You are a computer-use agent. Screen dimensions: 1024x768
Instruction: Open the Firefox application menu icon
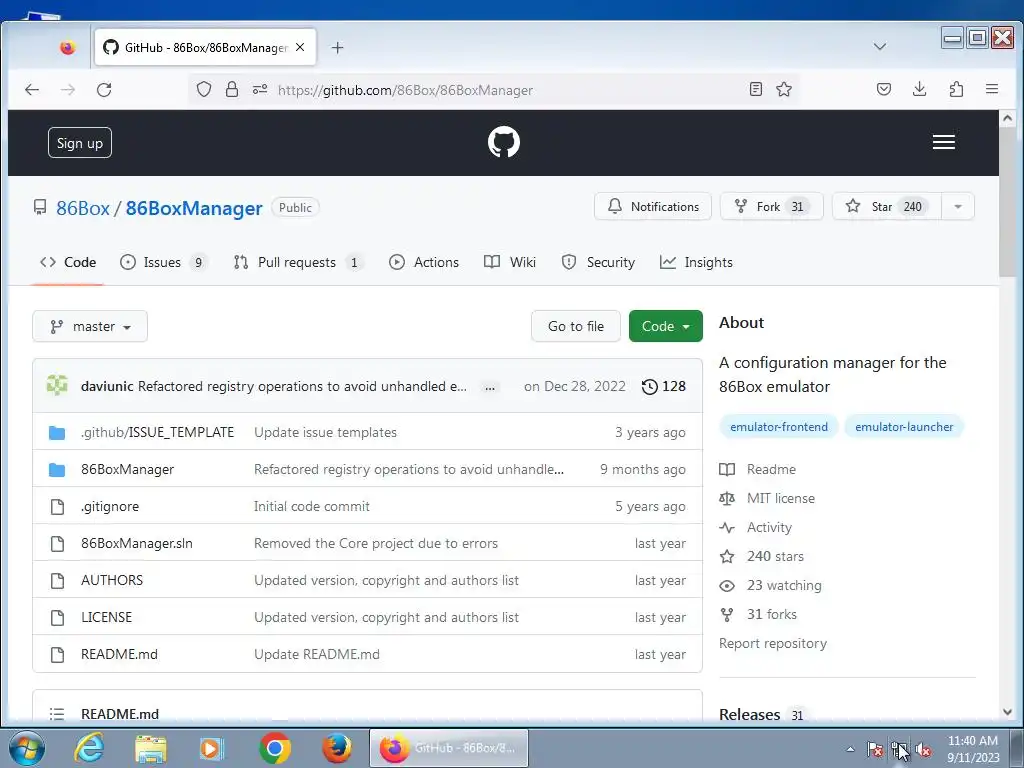(991, 89)
